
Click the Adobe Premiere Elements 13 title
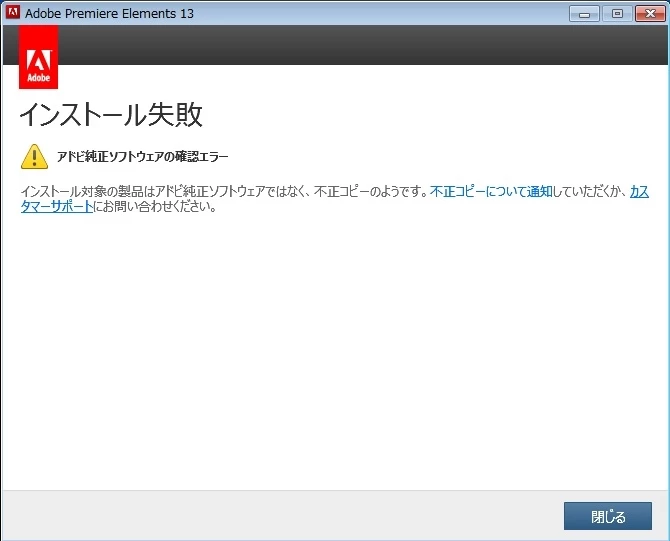109,13
